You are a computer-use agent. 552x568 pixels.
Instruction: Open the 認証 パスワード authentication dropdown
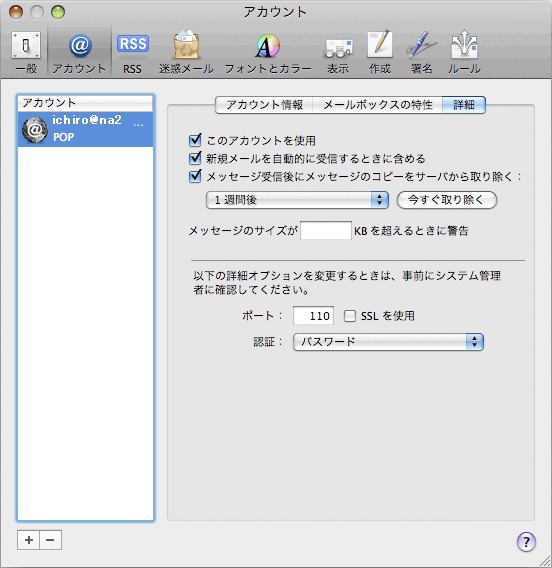pyautogui.click(x=388, y=342)
